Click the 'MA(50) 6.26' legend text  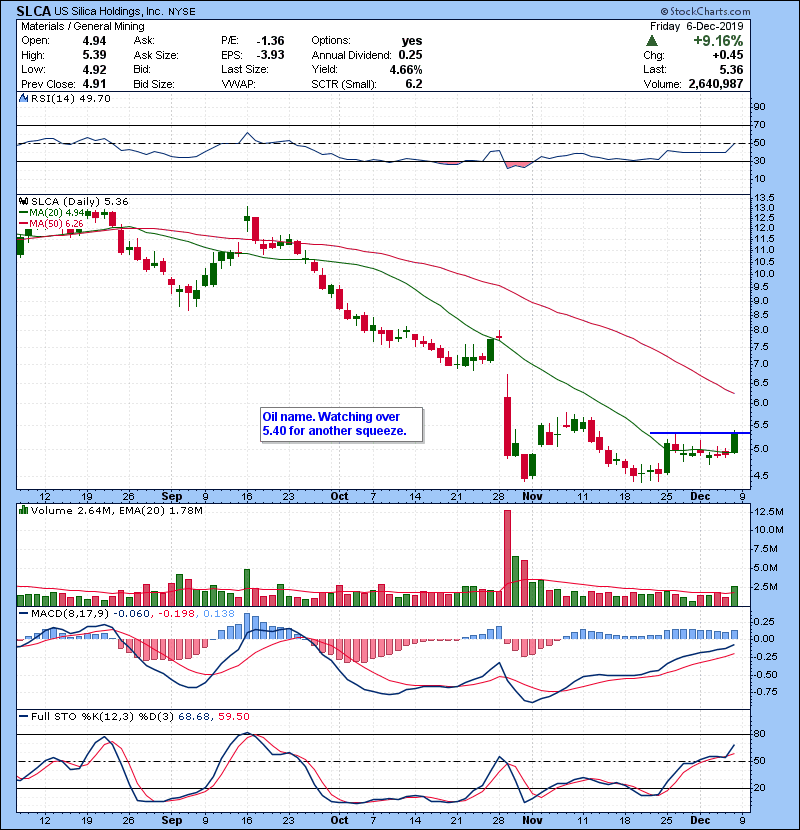point(57,223)
